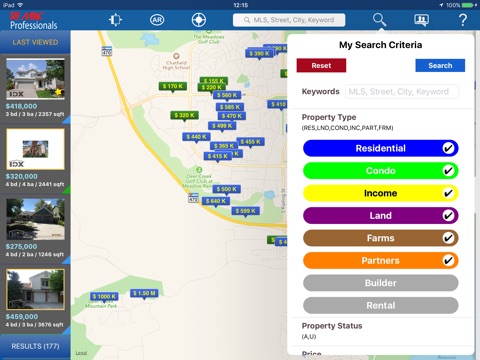Viewport: 480px width, 360px height.
Task: Click the red Reset button
Action: tap(321, 66)
